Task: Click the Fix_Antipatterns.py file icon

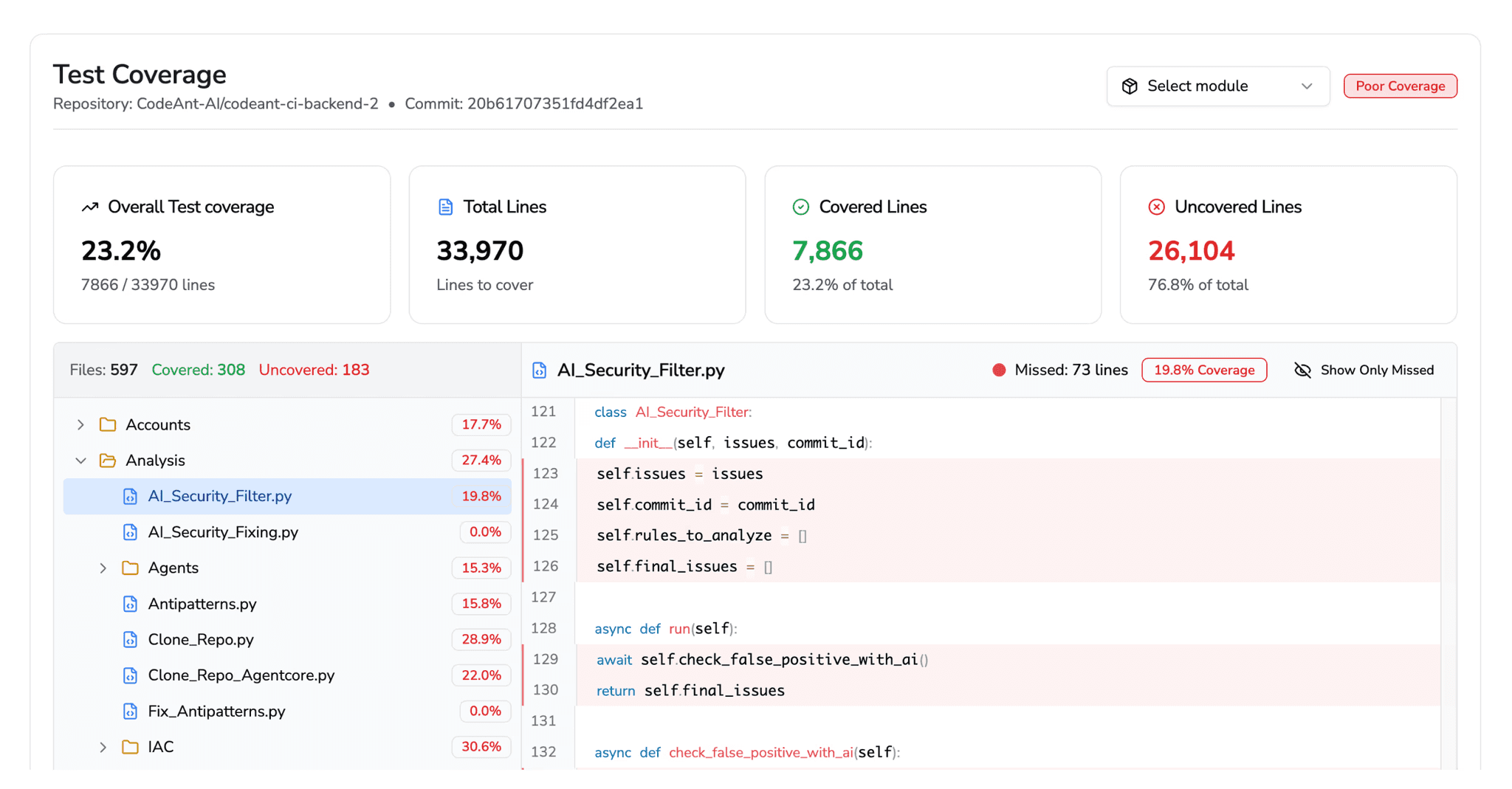Action: [x=130, y=712]
